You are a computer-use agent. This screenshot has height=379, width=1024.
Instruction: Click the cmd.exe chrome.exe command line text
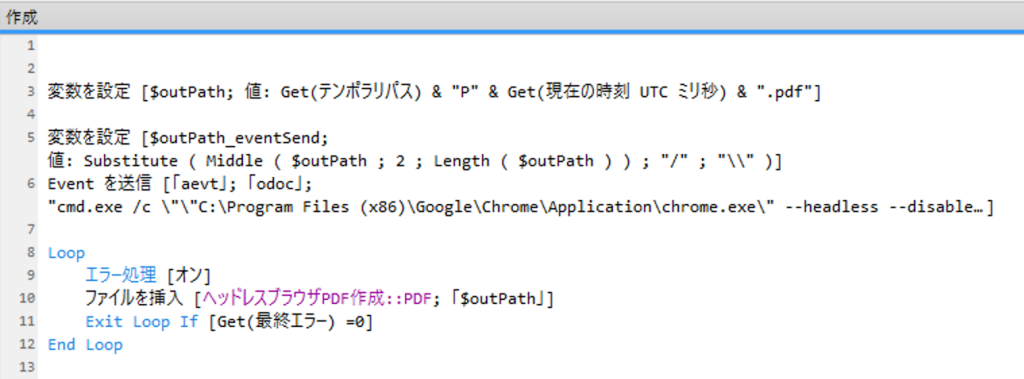tap(520, 207)
